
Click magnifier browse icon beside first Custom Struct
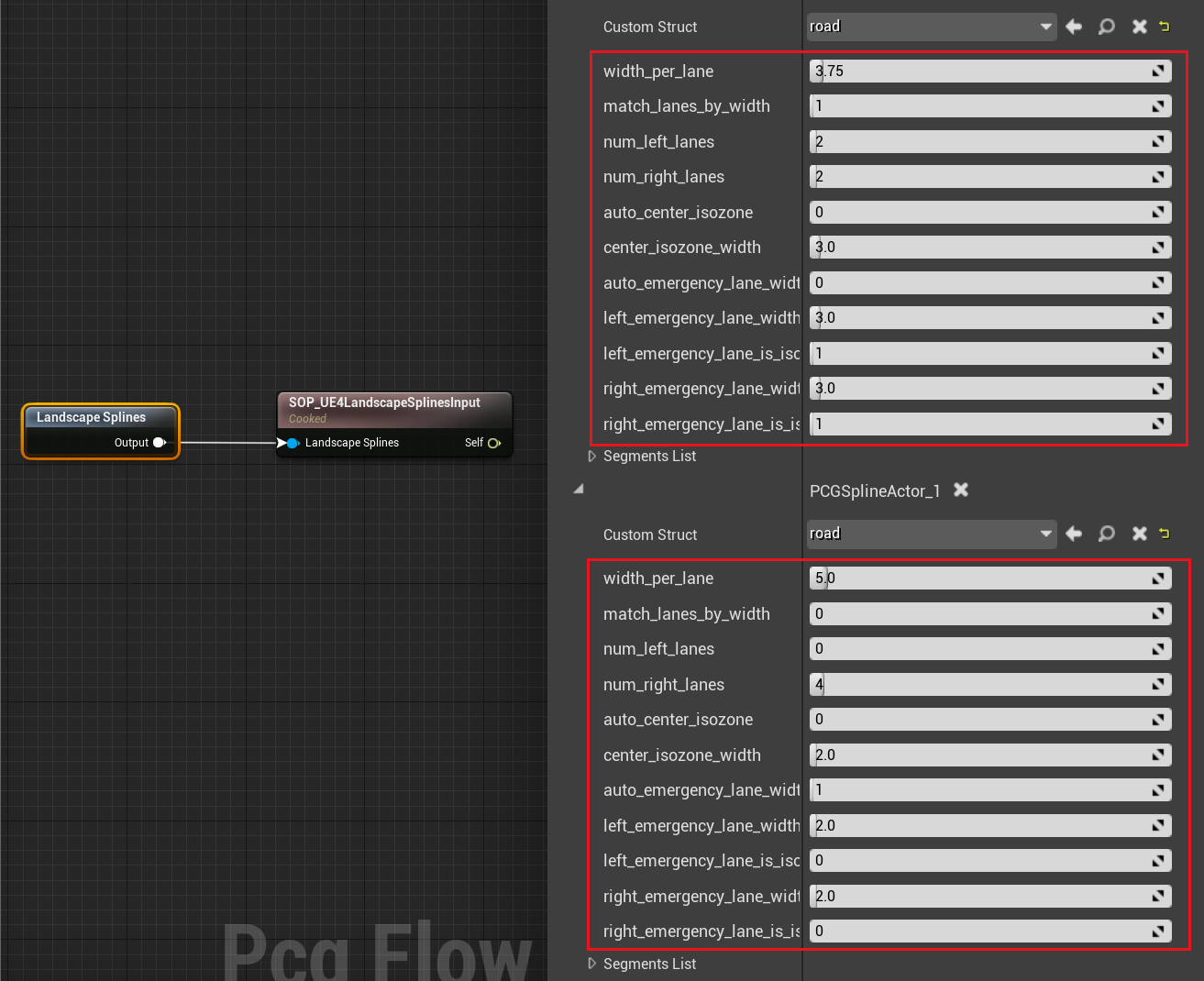point(1107,27)
